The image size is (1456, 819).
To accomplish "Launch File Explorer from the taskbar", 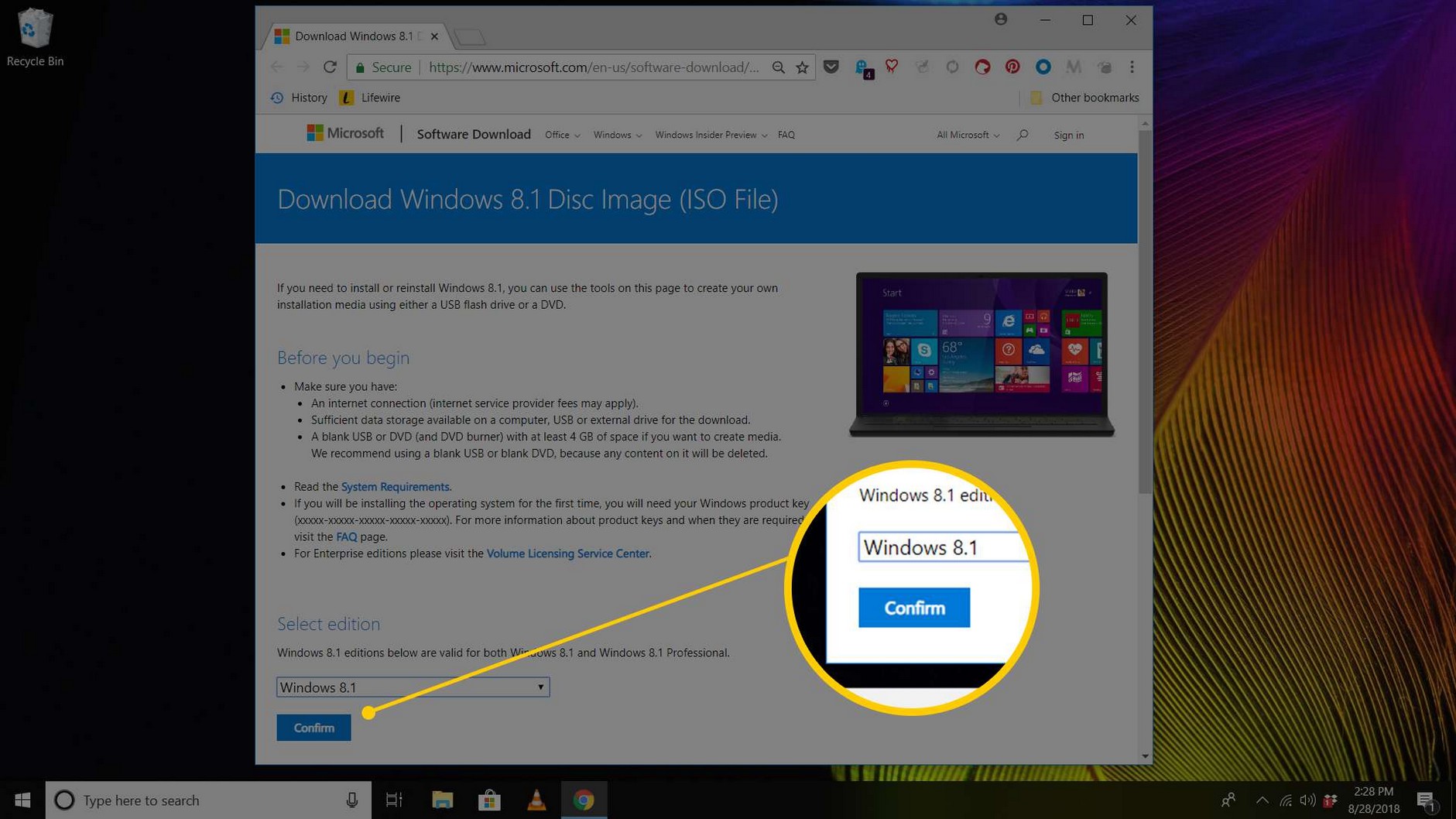I will [442, 800].
